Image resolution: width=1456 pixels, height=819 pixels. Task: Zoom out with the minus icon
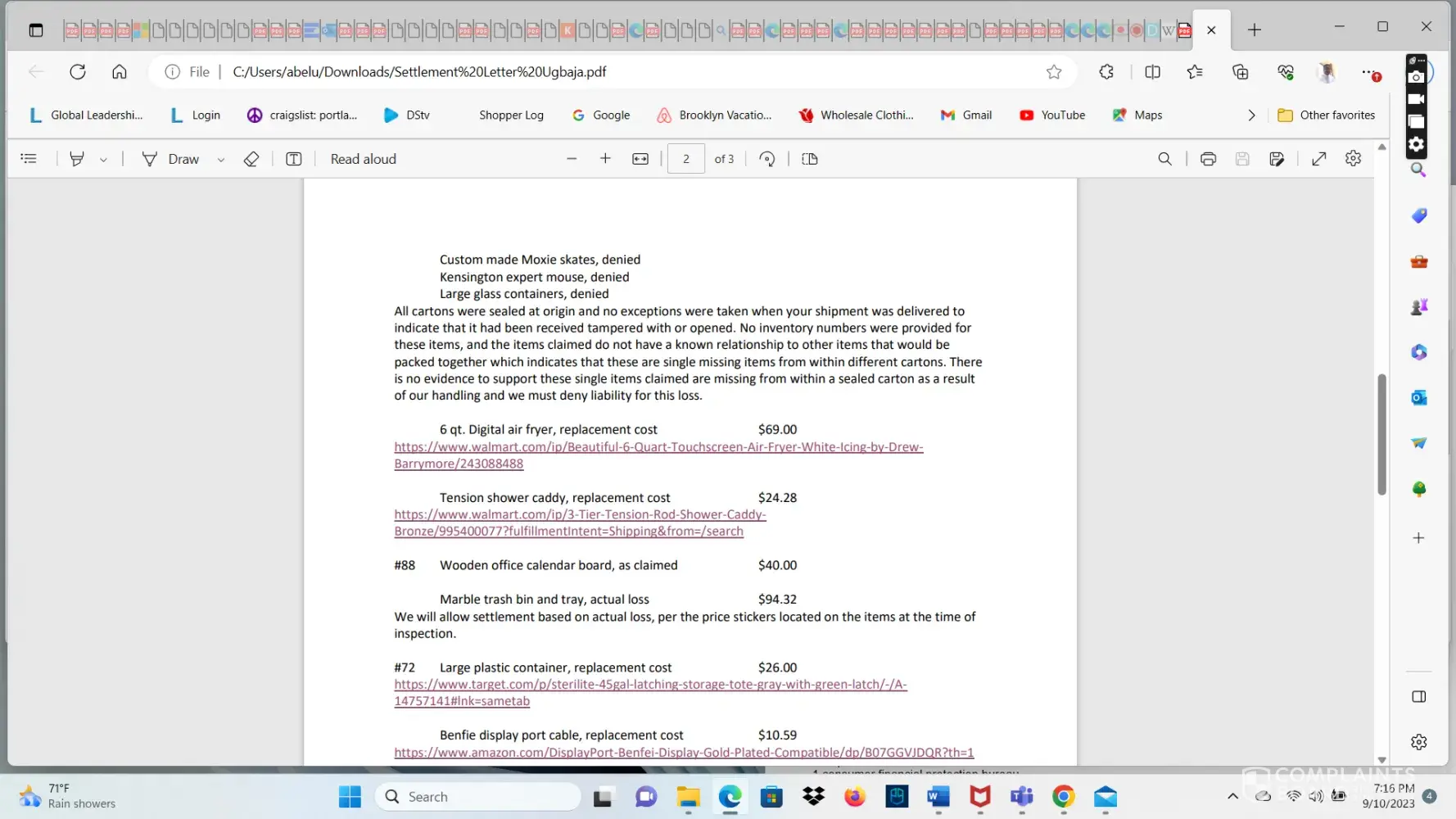(572, 159)
